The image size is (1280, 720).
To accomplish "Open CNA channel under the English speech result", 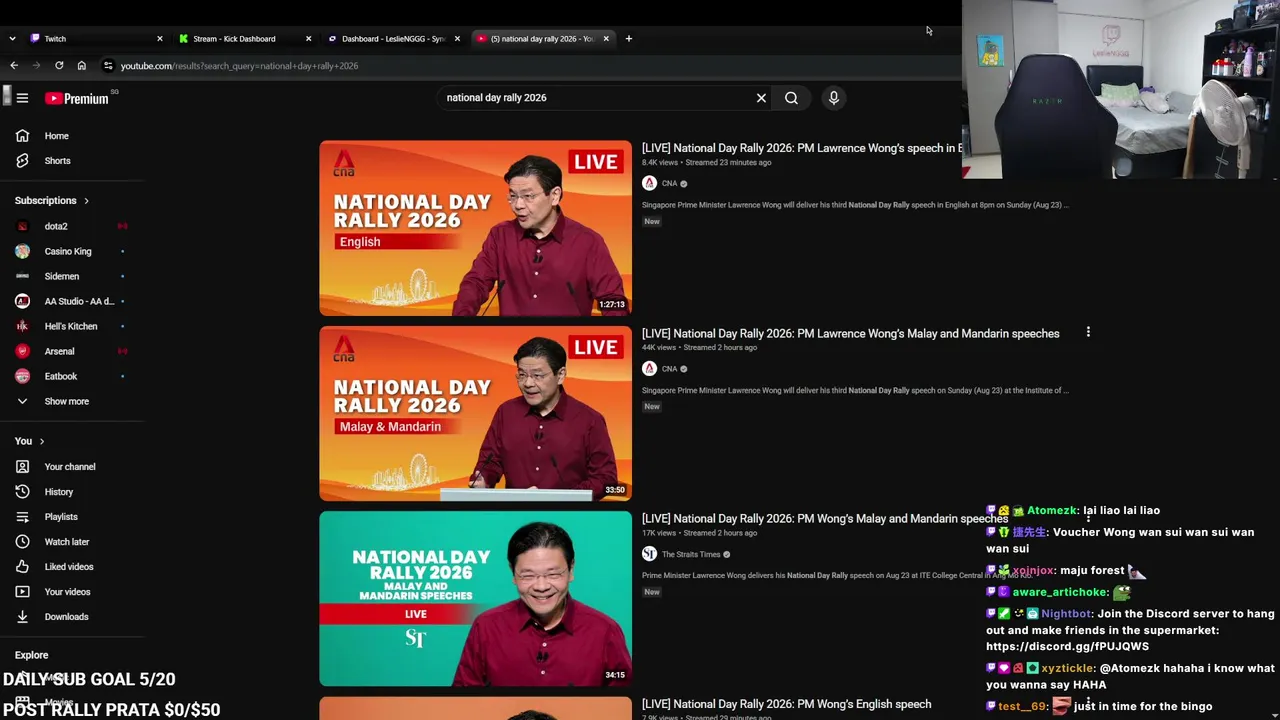I will tap(669, 184).
